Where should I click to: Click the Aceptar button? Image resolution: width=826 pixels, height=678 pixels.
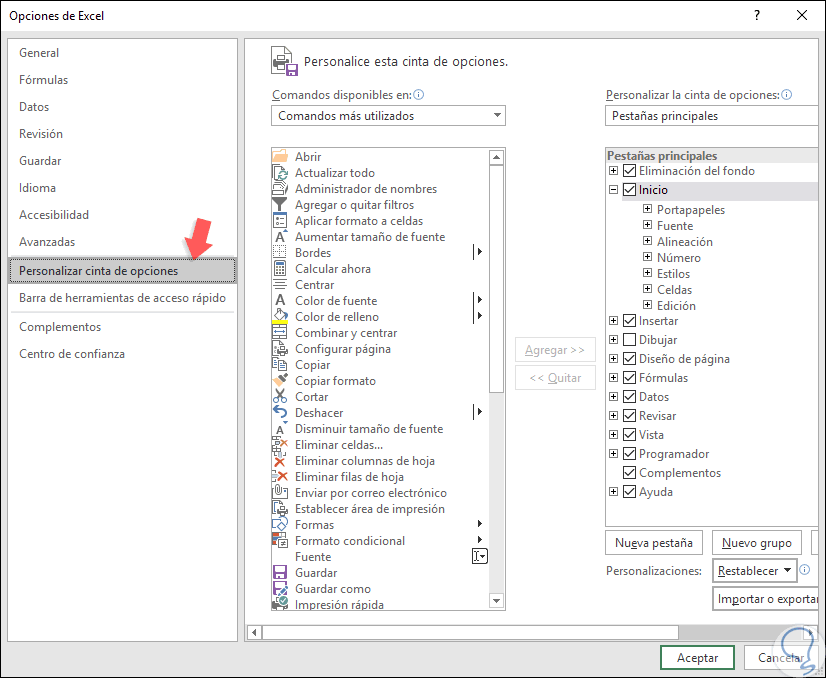[697, 657]
